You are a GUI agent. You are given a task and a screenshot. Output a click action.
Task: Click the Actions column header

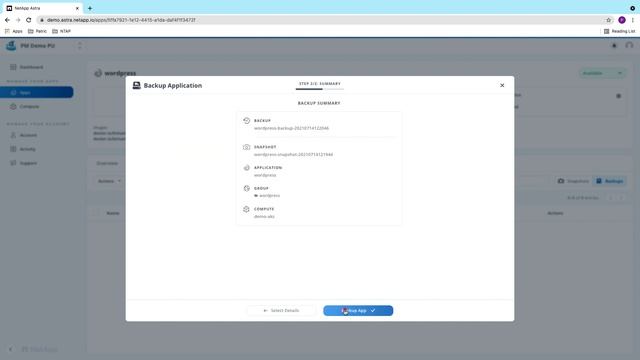(555, 213)
